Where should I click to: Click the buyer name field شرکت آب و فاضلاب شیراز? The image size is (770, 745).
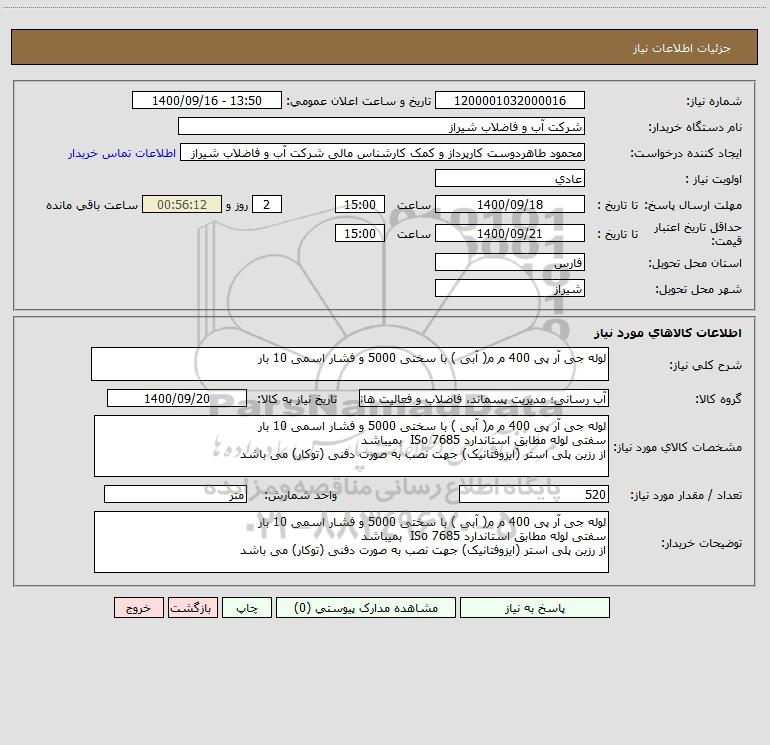[x=381, y=126]
